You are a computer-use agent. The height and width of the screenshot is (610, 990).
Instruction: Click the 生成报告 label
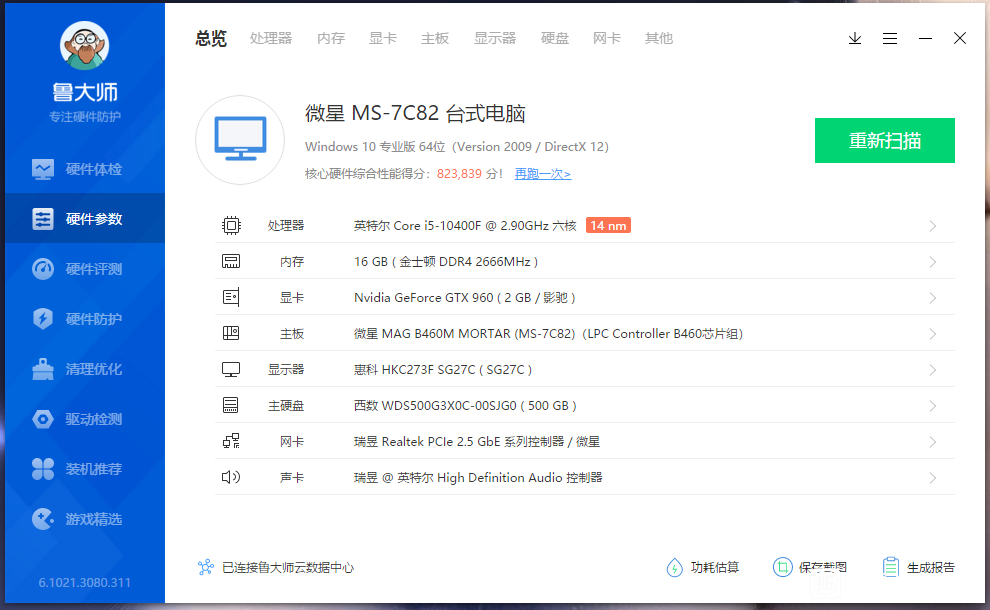point(931,568)
